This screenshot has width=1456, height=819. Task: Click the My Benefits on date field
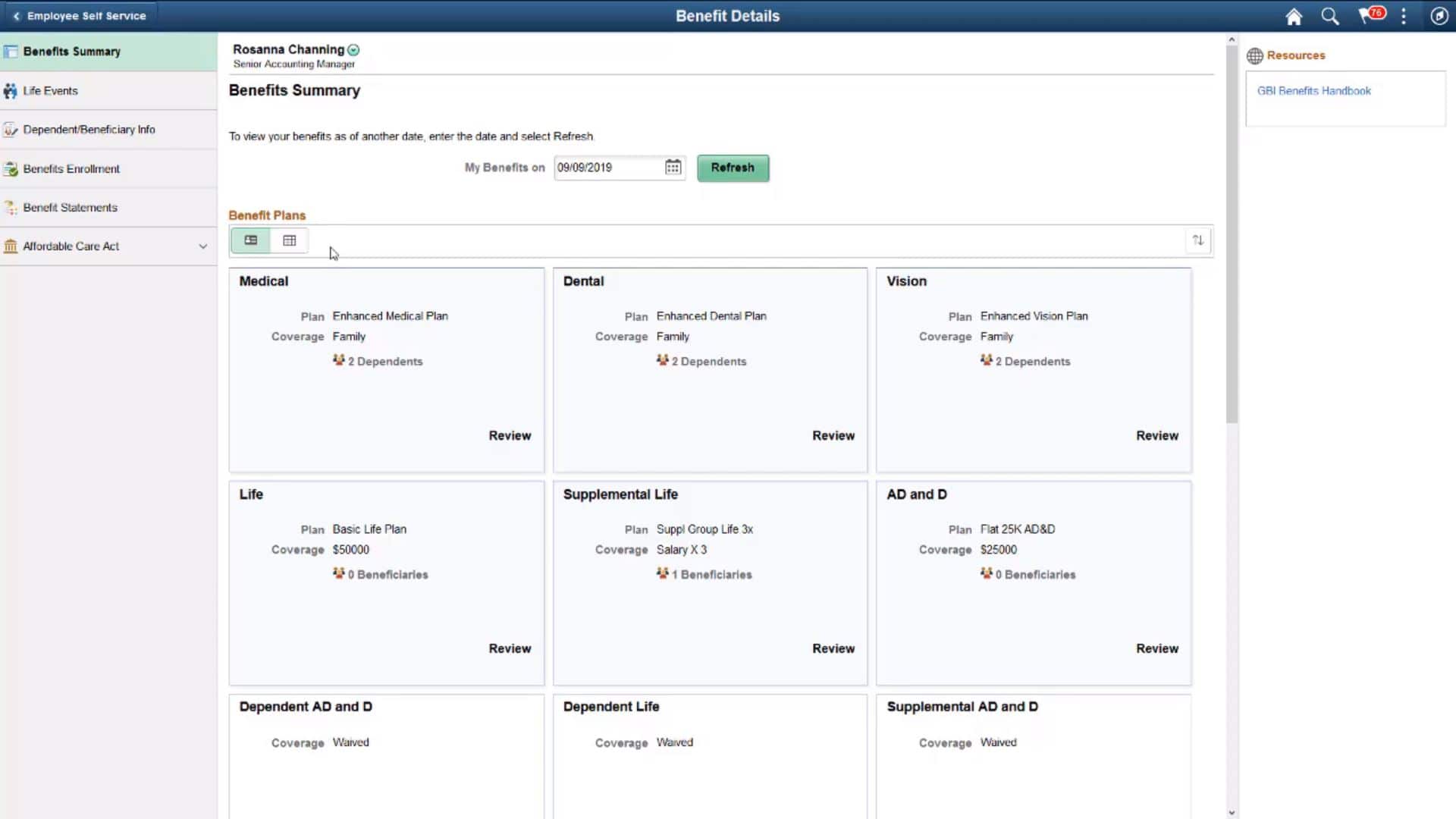tap(607, 167)
